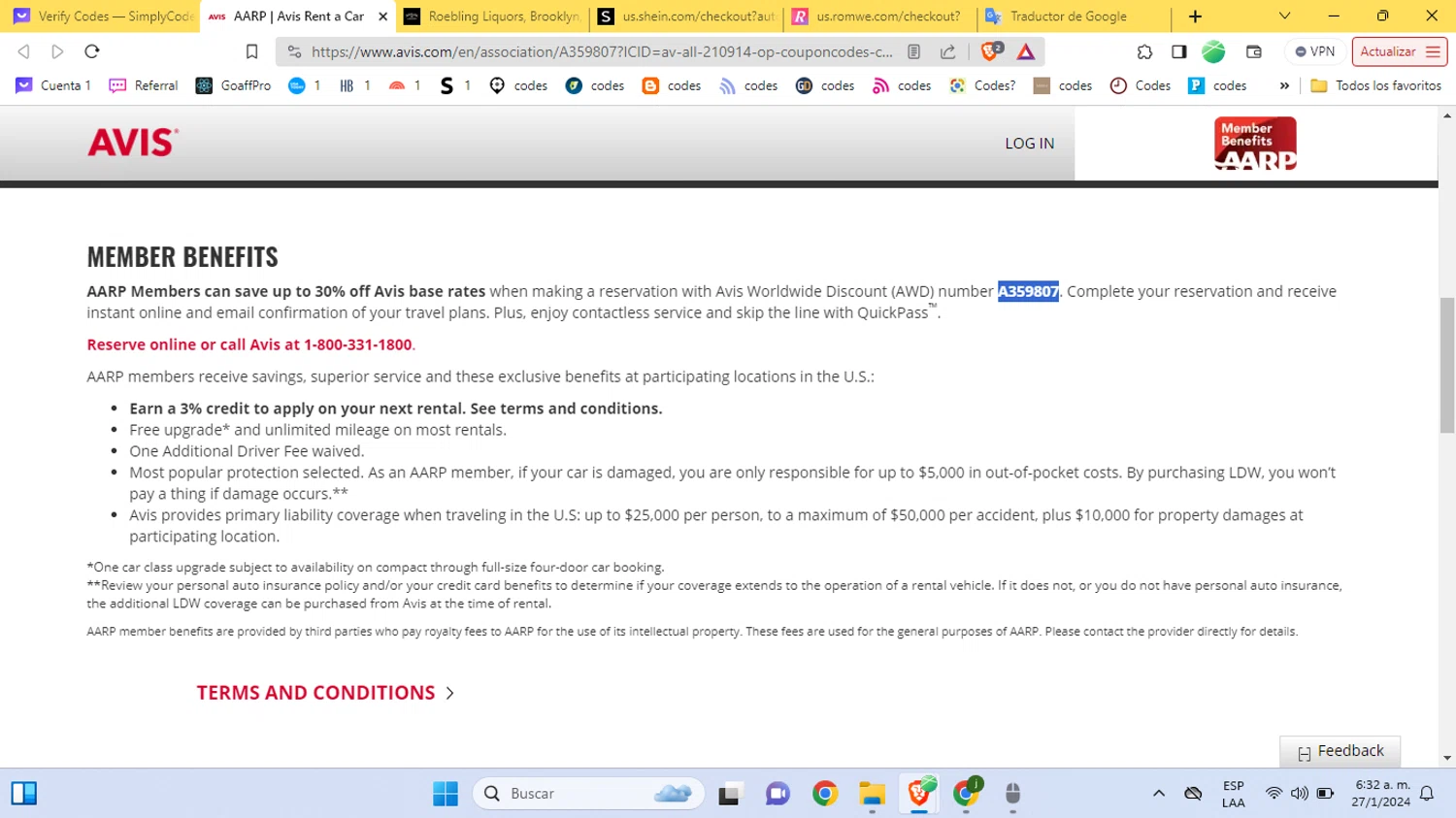Click the page vertical scrollbar thumb
The height and width of the screenshot is (818, 1456).
coord(1447,365)
